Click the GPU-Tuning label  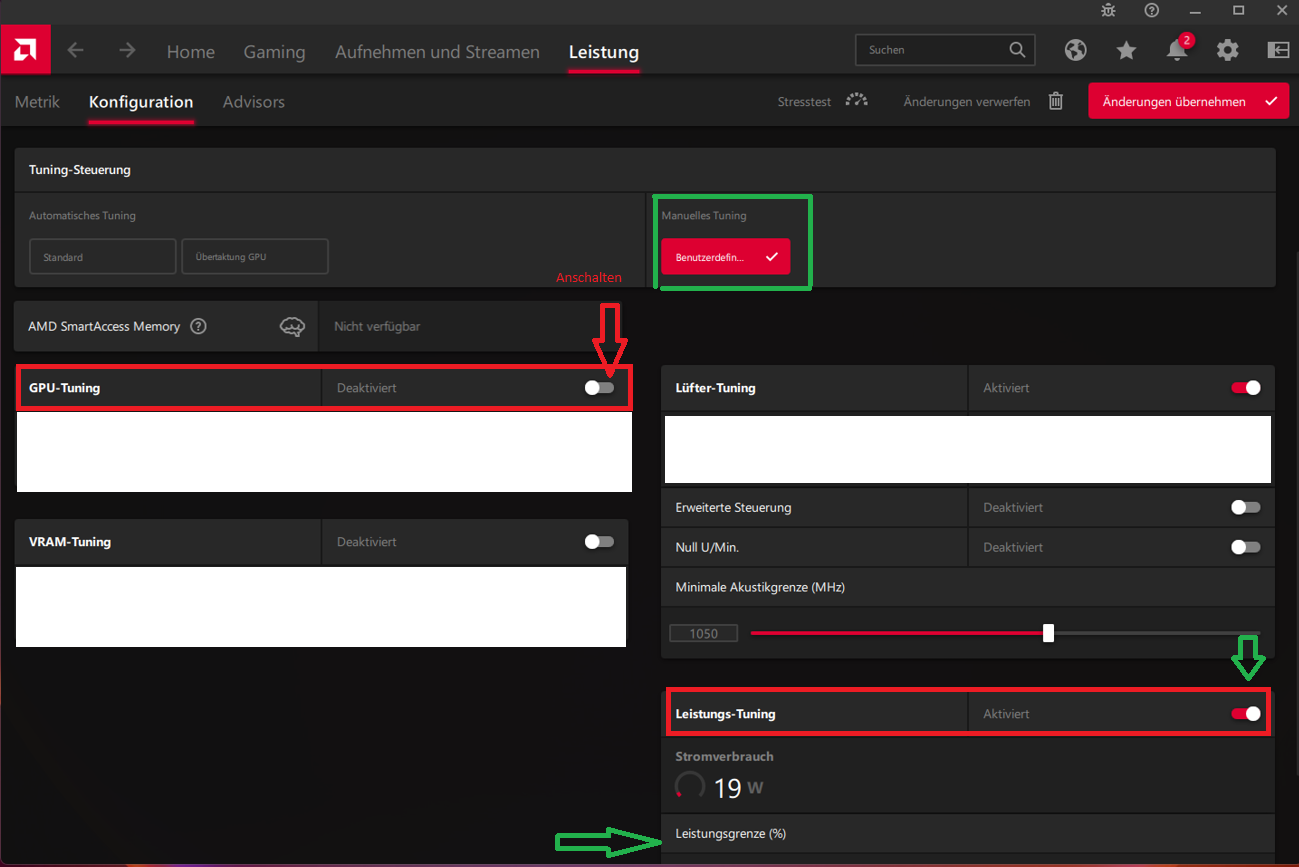[x=65, y=387]
